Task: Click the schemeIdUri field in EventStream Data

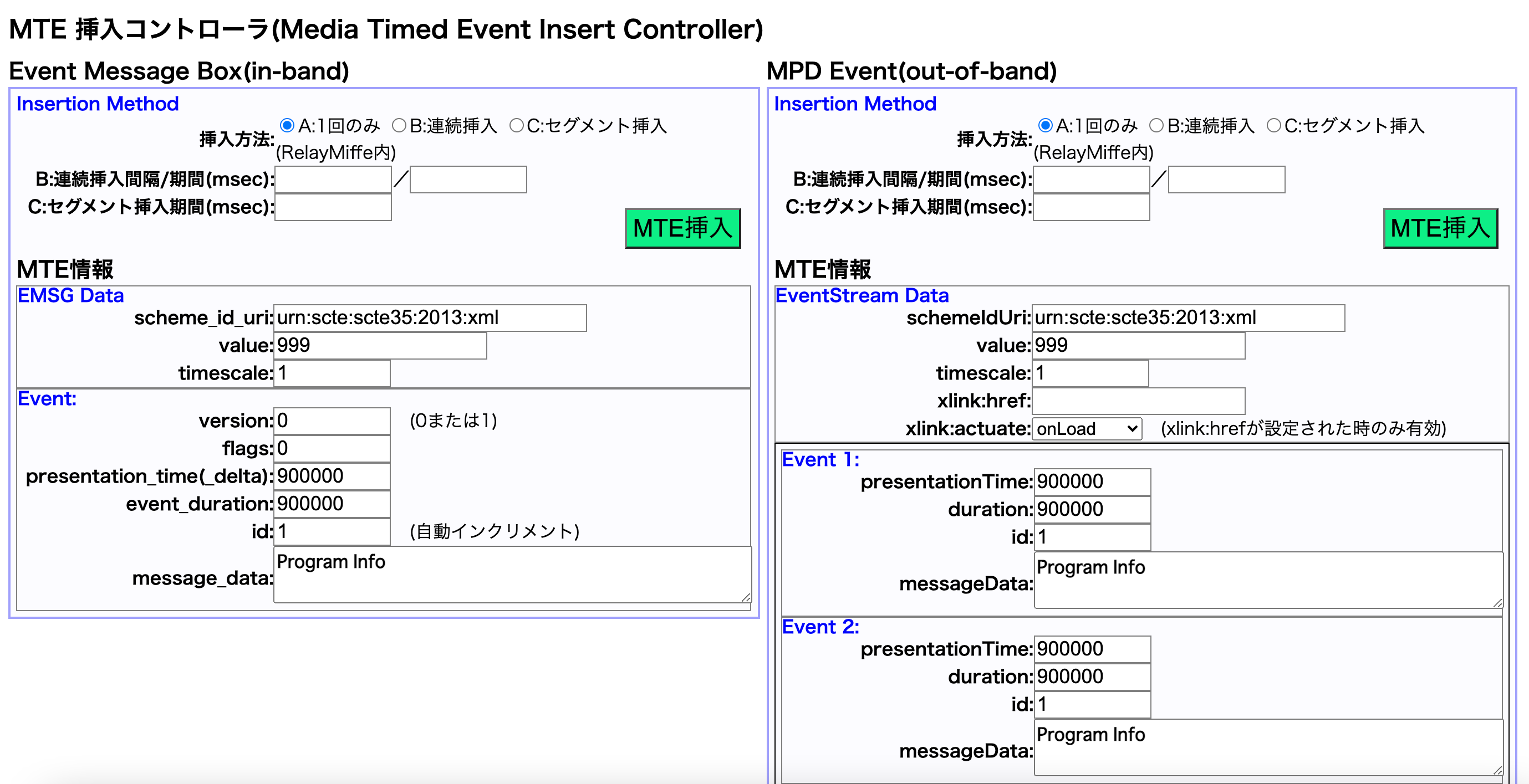Action: click(1188, 318)
